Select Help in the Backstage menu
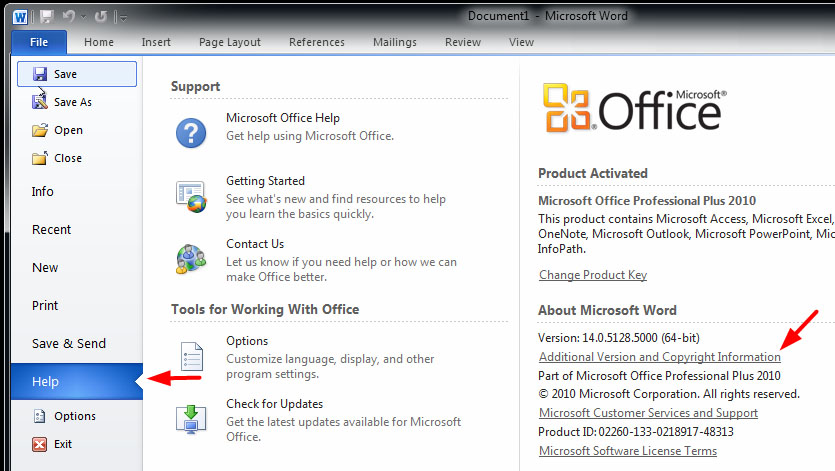Viewport: 835px width, 471px height. point(77,381)
